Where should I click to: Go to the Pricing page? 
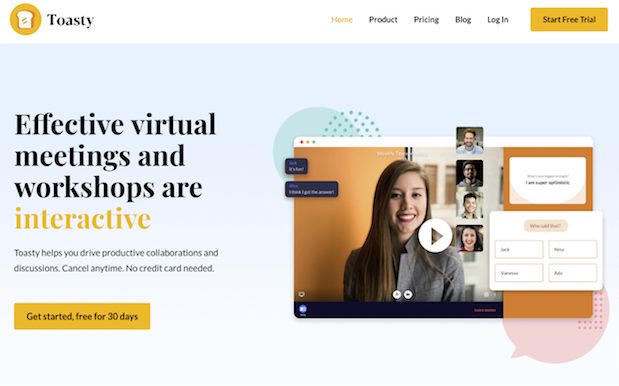point(426,19)
